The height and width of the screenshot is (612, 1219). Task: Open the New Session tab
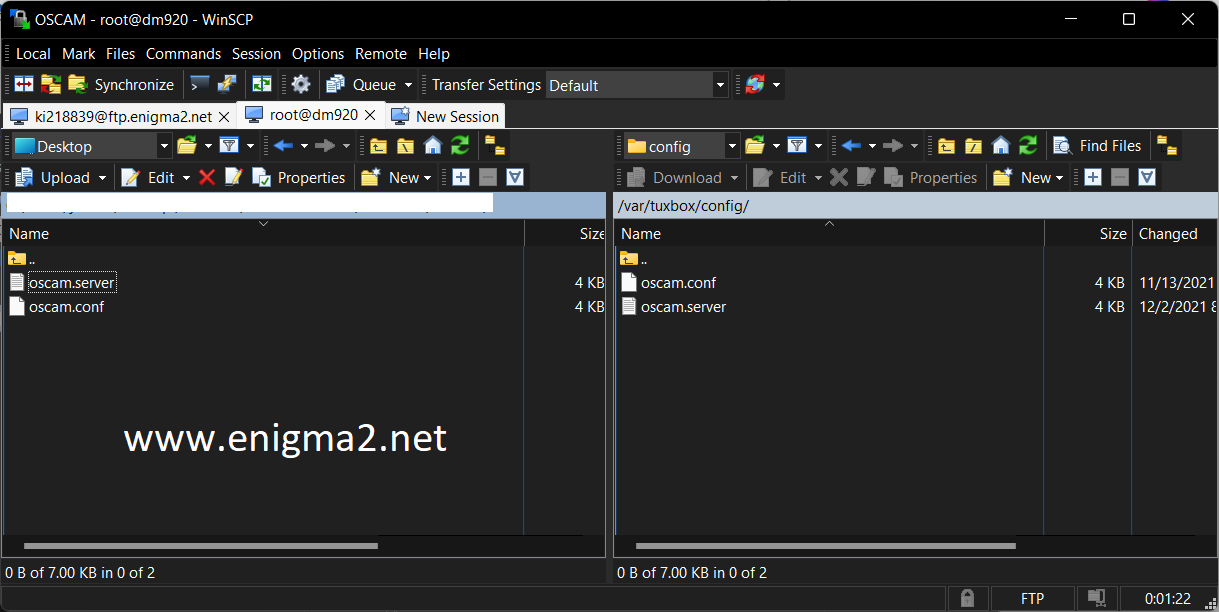(445, 116)
